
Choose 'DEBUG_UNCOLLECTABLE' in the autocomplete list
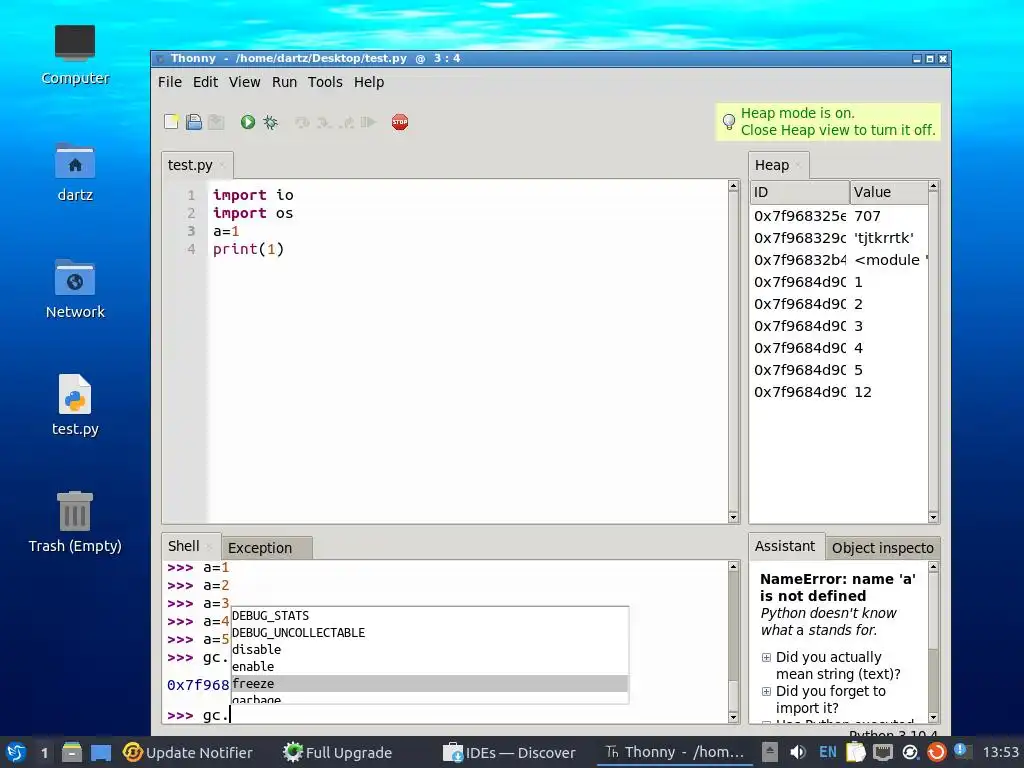430,632
